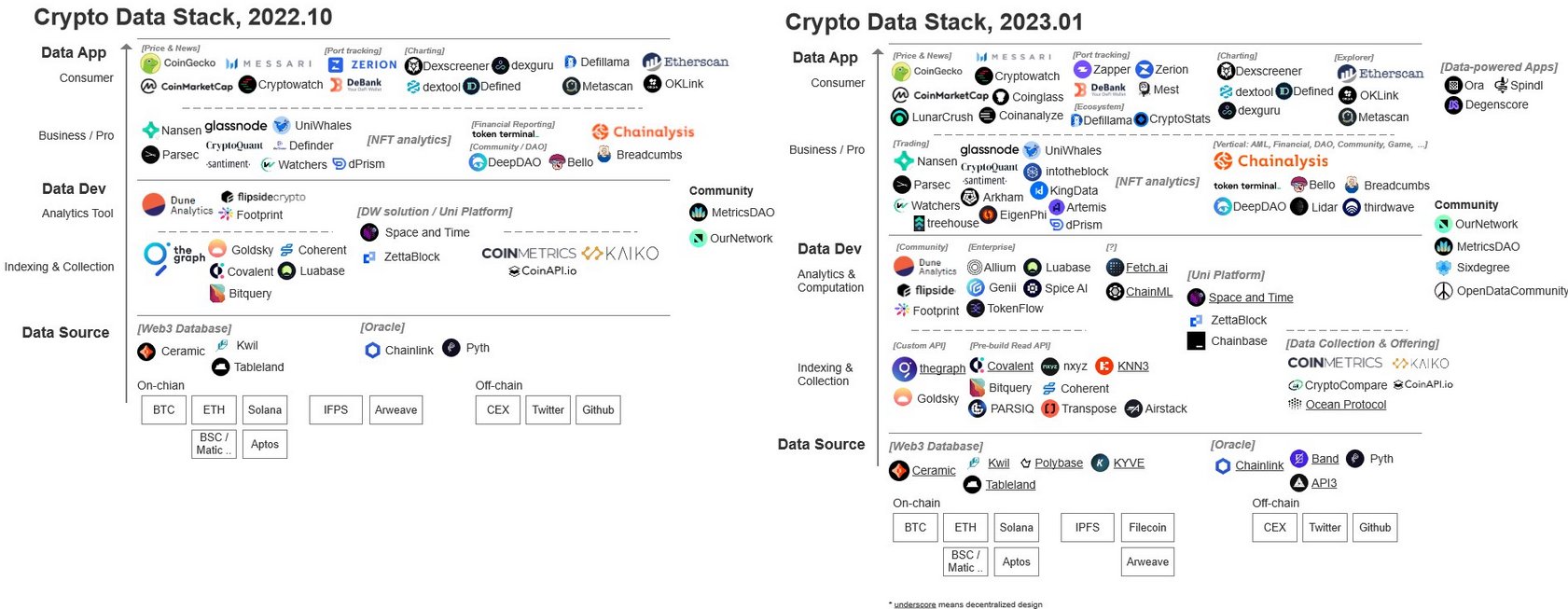Click the Etherscan logo under Explorer

tap(1380, 73)
